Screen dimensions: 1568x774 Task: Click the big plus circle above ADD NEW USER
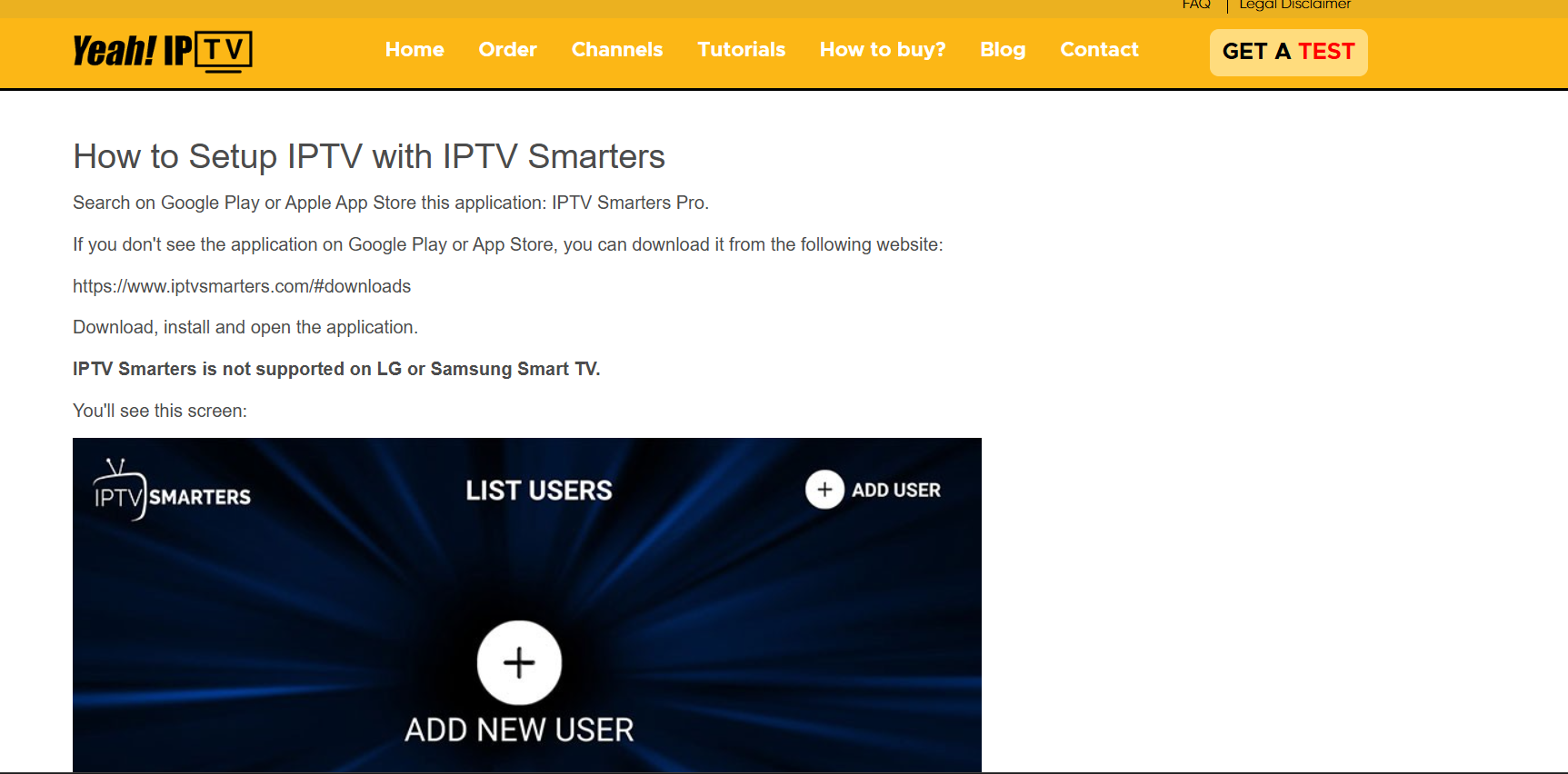pos(519,662)
